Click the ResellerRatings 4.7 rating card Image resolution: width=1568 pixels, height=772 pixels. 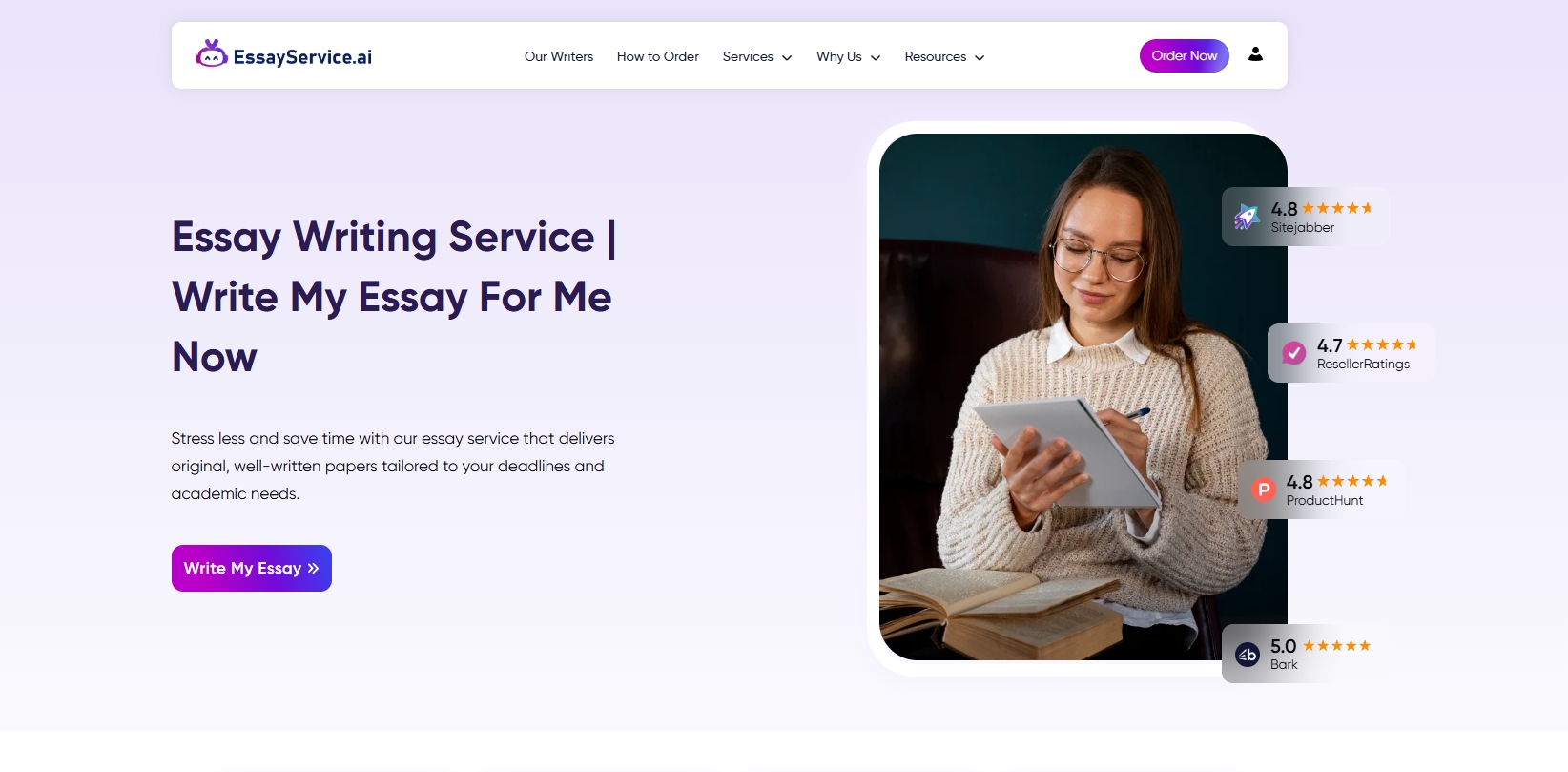pyautogui.click(x=1351, y=353)
